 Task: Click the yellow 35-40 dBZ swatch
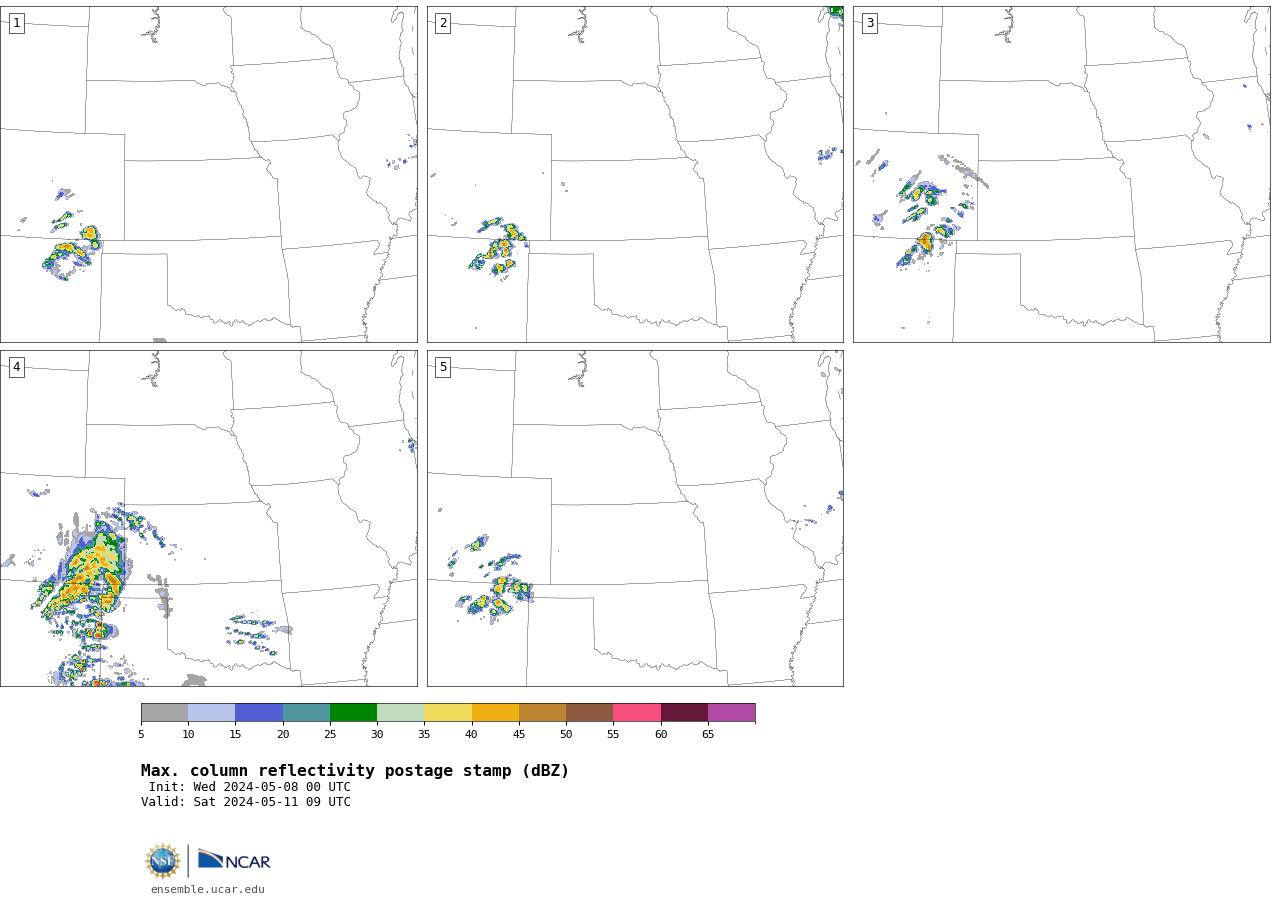click(x=448, y=712)
